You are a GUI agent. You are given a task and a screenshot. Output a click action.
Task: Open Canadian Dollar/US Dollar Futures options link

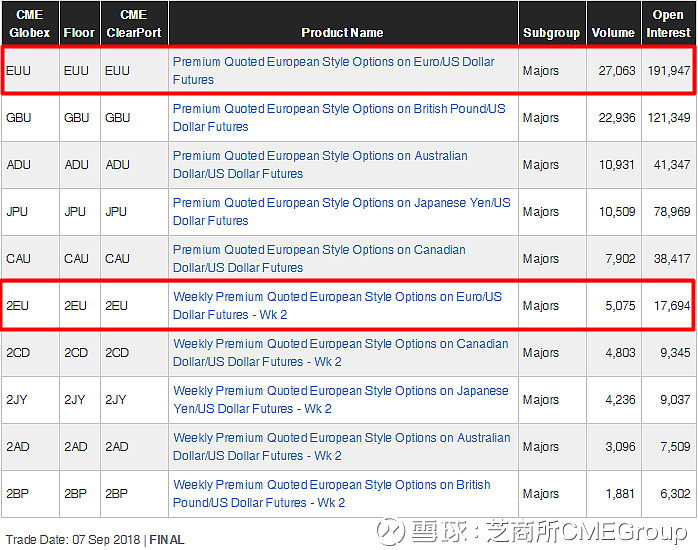point(319,259)
